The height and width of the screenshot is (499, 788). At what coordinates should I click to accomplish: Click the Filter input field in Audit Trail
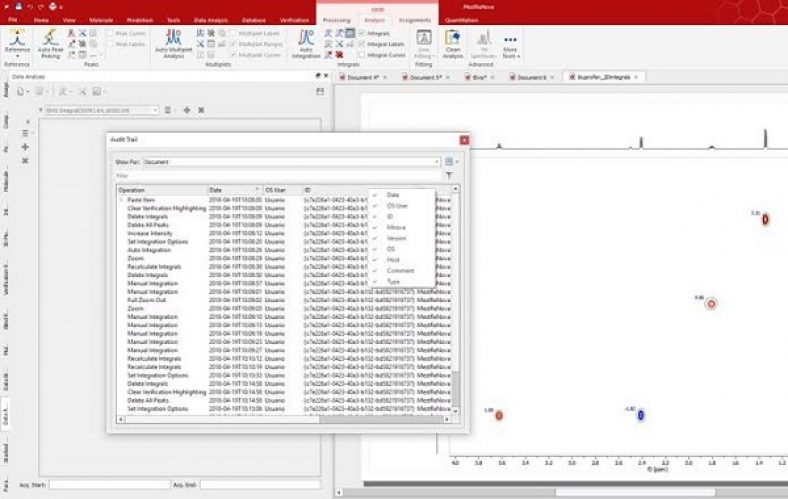pos(278,176)
